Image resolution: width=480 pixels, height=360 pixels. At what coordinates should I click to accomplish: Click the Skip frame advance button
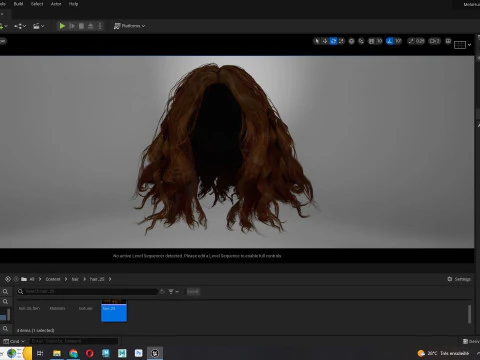pyautogui.click(x=72, y=26)
